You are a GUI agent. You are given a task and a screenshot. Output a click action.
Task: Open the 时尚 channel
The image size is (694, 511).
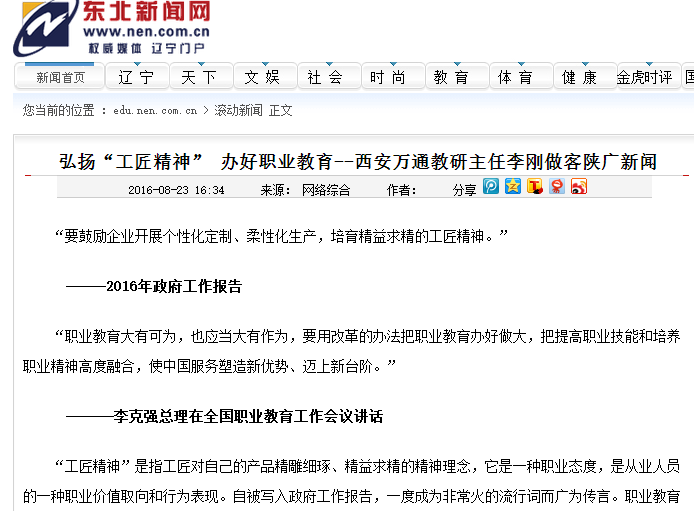(x=388, y=77)
